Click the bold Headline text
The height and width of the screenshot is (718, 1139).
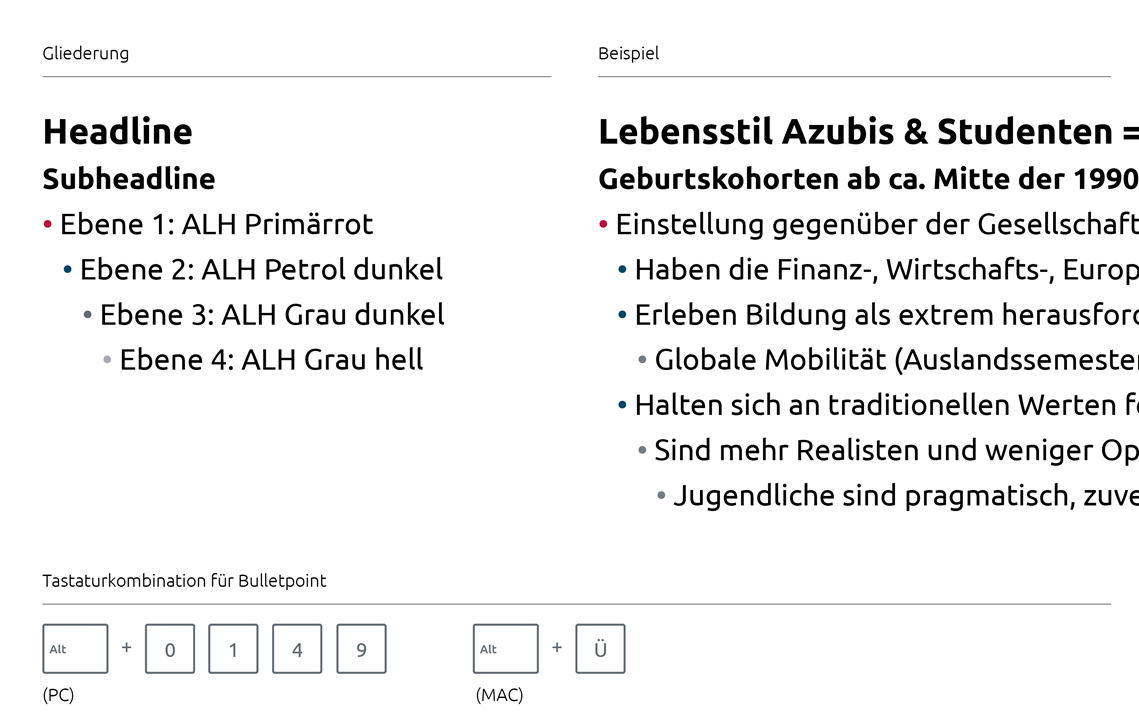tap(118, 131)
